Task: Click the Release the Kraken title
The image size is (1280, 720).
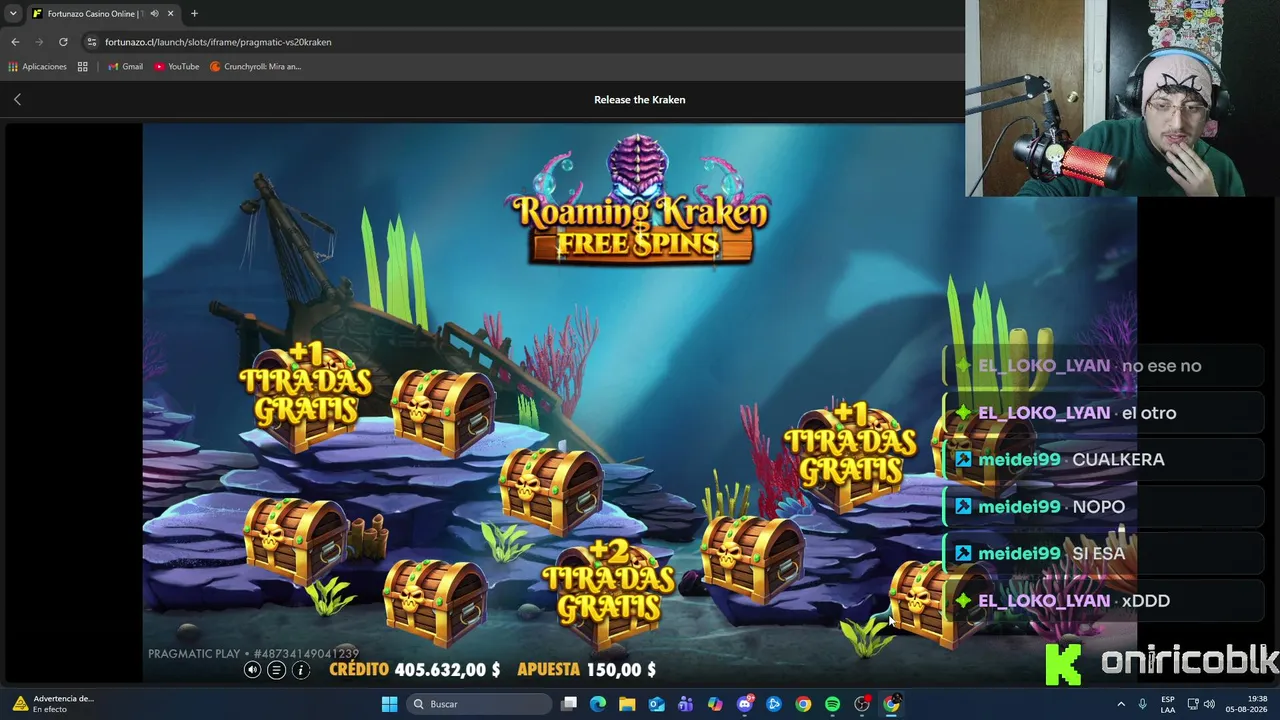Action: click(x=640, y=99)
